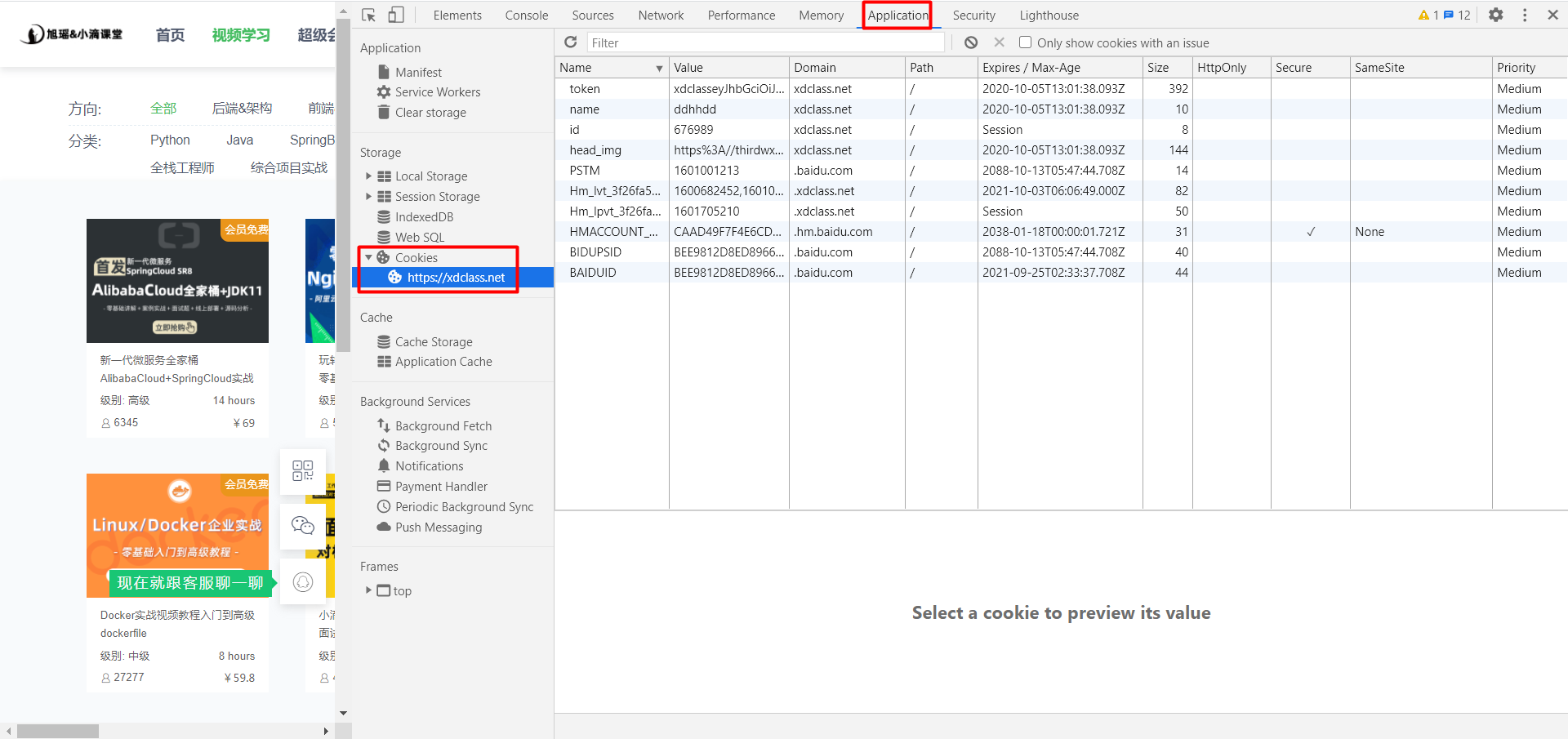This screenshot has width=1568, height=739.
Task: Select 后端&架构 direction filter
Action: point(242,108)
